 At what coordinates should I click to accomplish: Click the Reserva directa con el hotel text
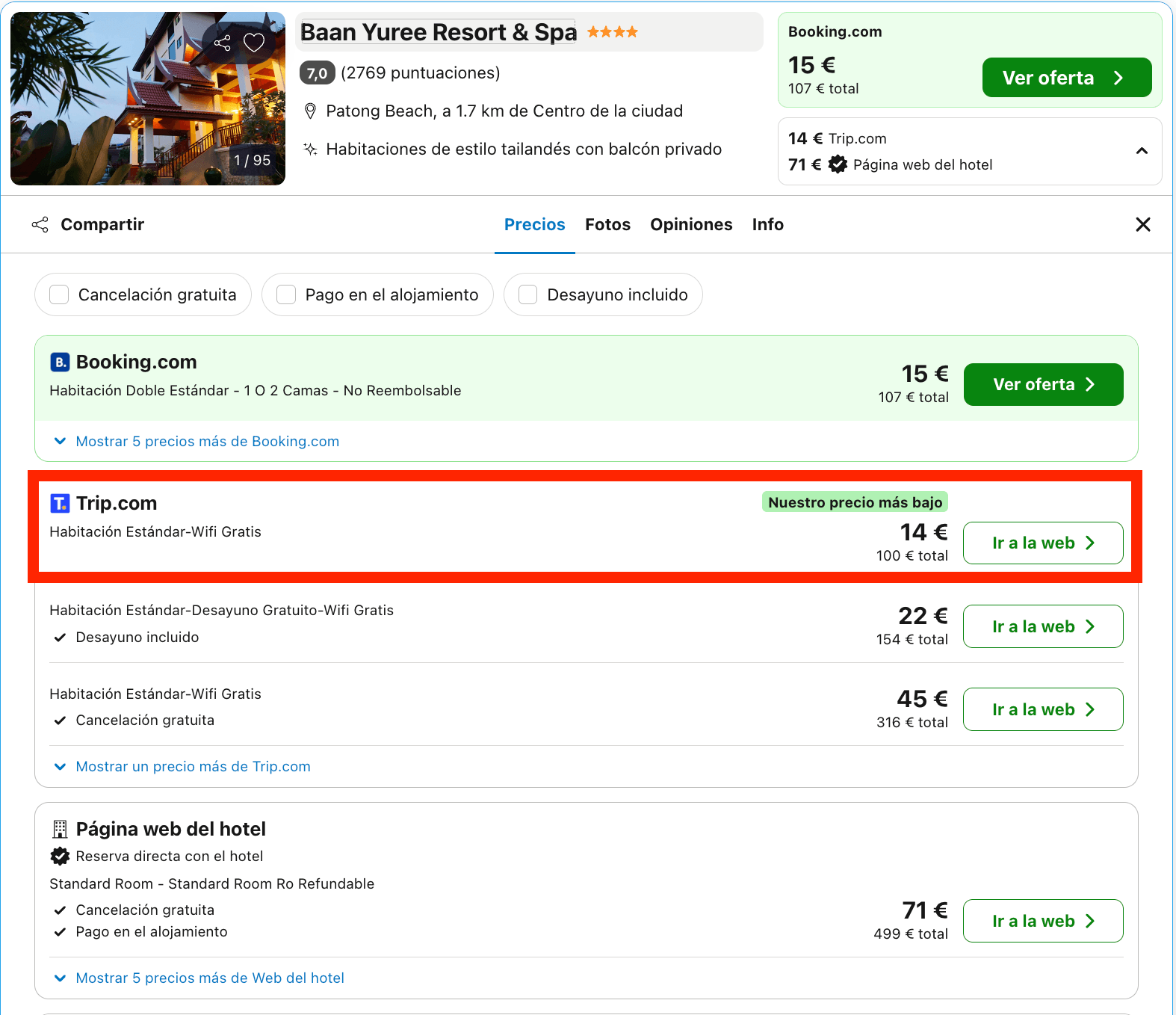click(170, 856)
